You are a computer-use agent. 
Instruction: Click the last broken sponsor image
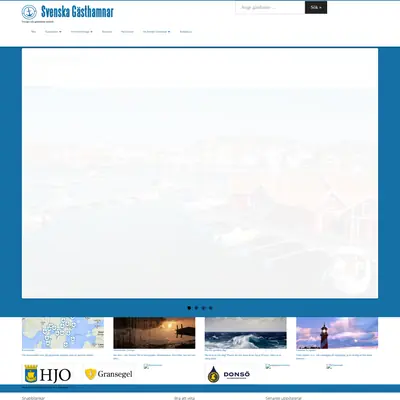[335, 366]
